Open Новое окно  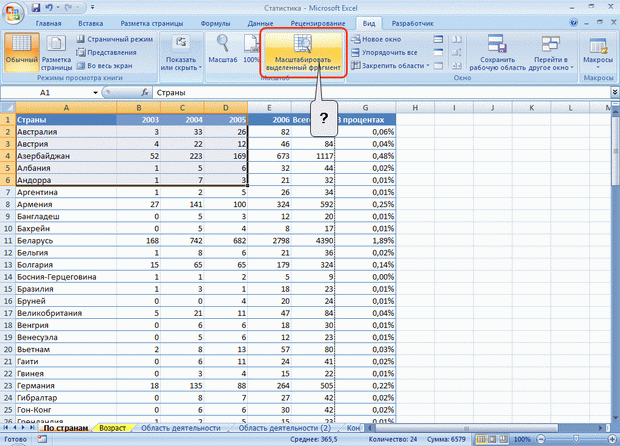point(376,39)
